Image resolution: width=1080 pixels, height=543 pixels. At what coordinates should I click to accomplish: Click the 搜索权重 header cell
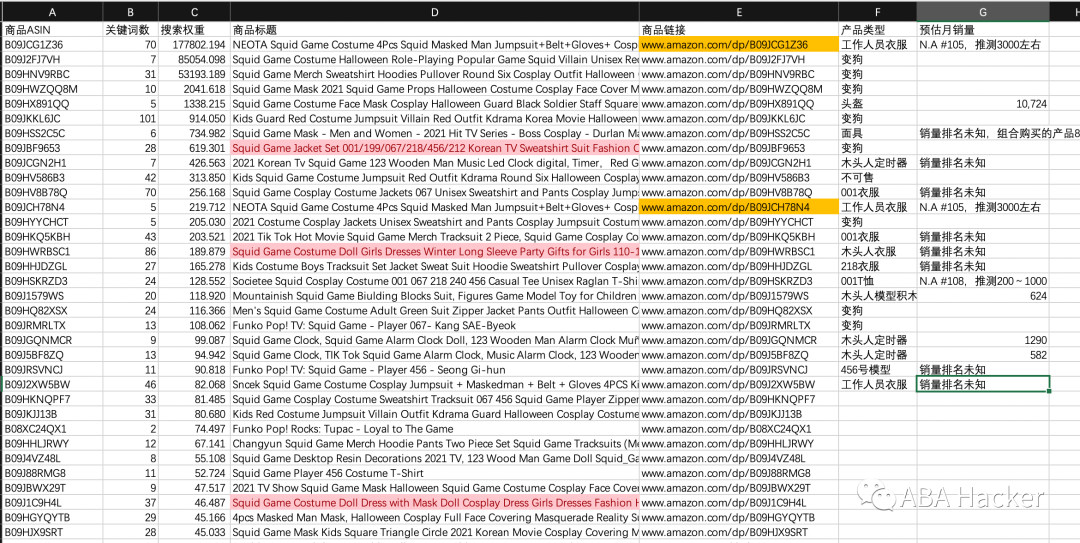click(194, 30)
